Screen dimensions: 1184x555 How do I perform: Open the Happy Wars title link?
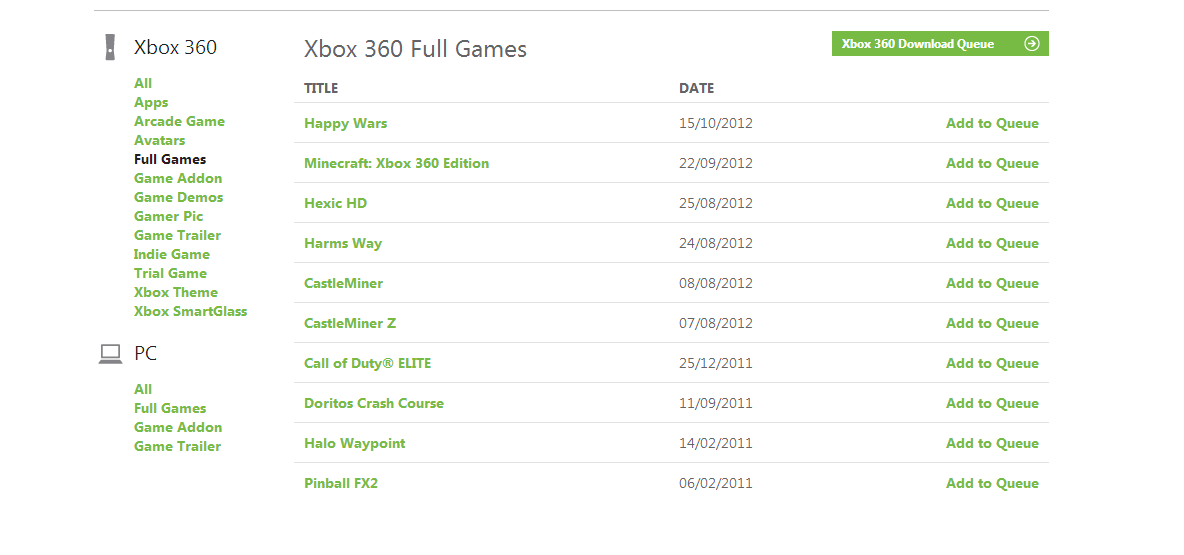(x=345, y=123)
